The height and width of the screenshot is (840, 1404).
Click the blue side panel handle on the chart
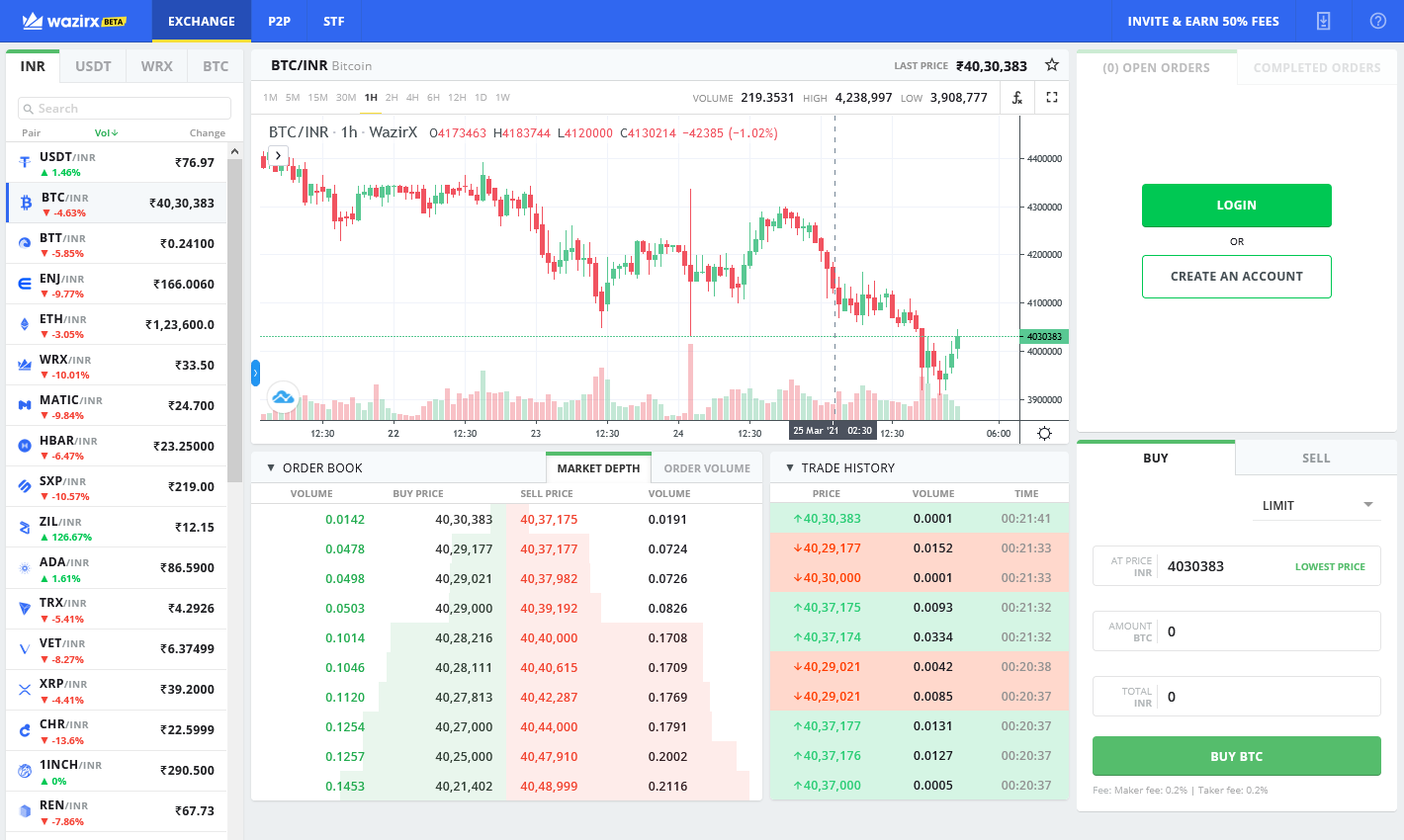coord(255,373)
